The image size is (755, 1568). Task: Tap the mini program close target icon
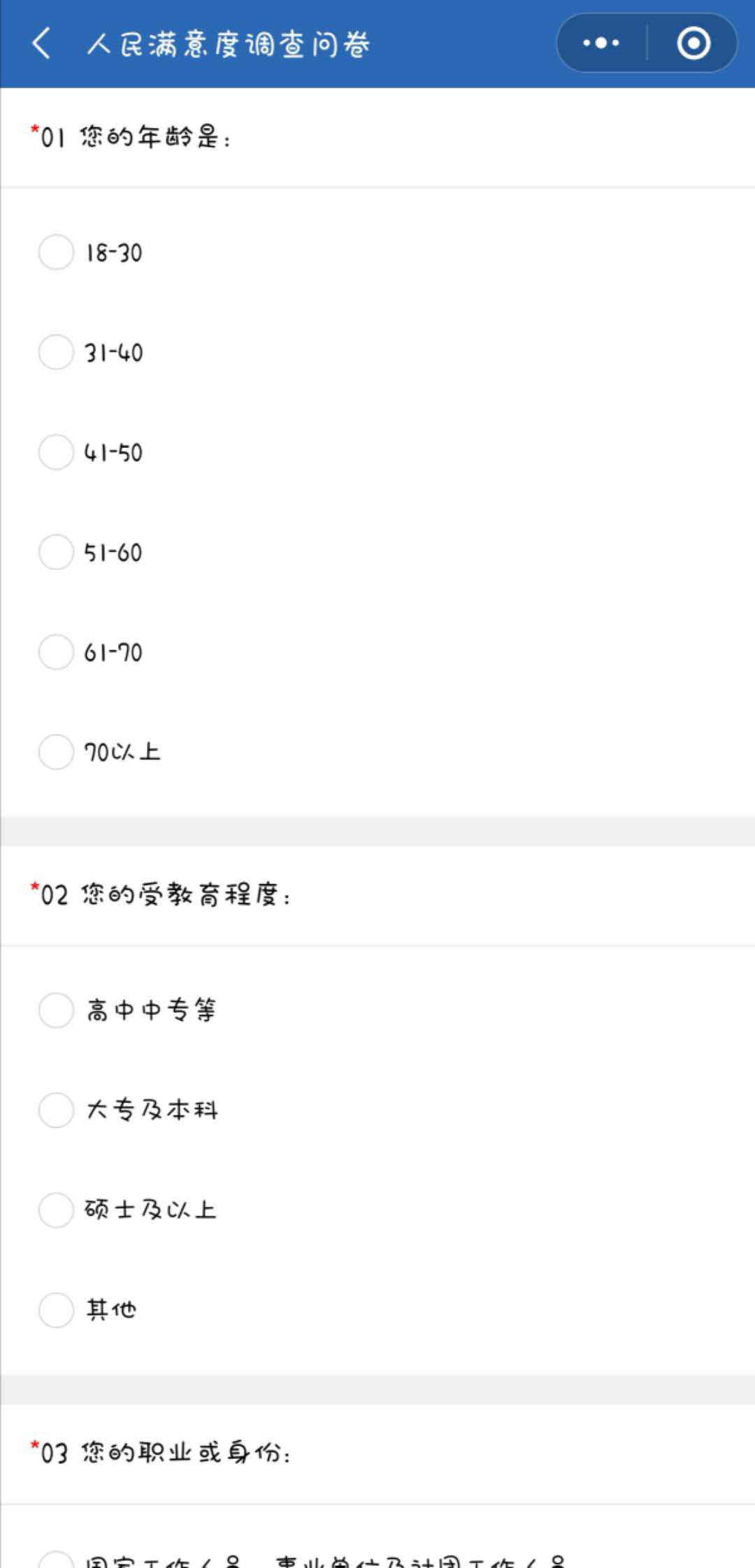[x=693, y=43]
